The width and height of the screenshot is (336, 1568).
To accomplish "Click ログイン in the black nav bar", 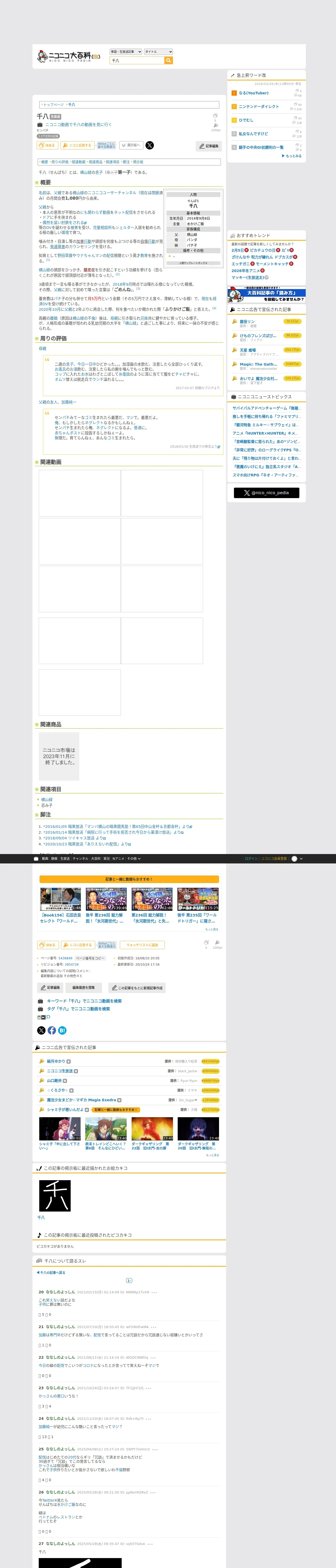I will tap(251, 859).
